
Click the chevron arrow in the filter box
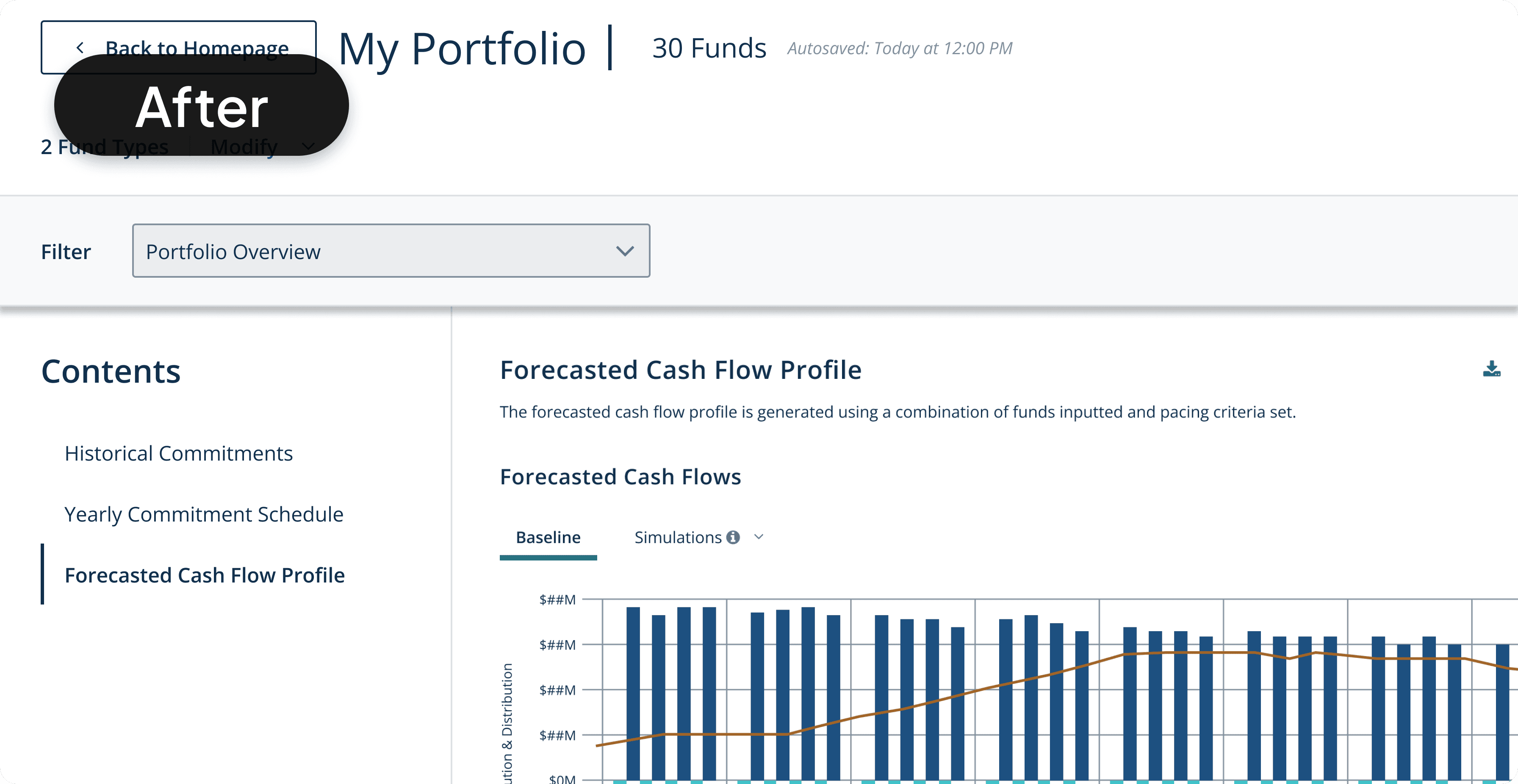[625, 251]
